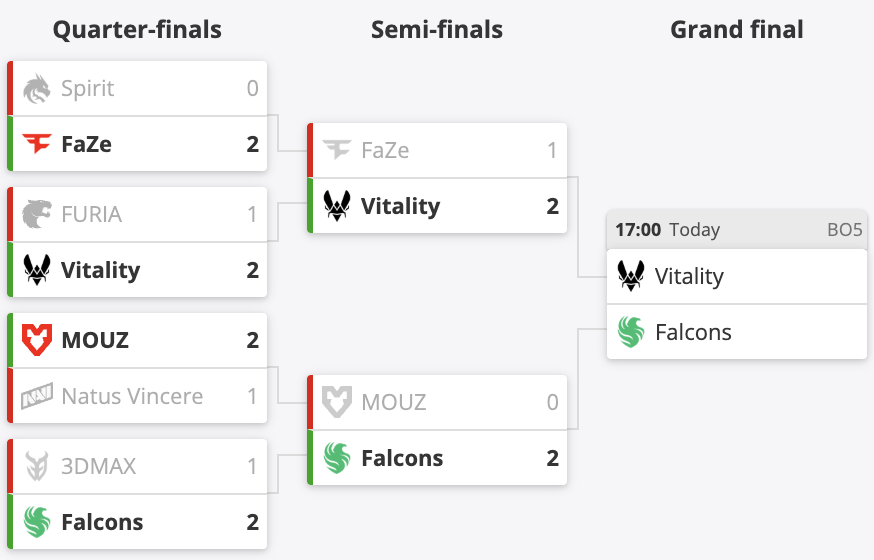Open the grand final 17:00 Today match header
The image size is (874, 560).
(668, 230)
